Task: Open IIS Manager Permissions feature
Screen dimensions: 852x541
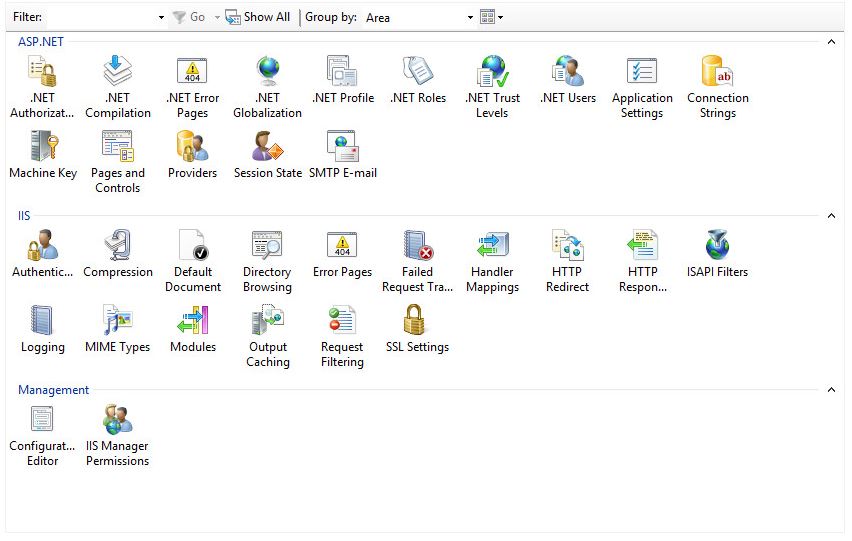Action: (x=117, y=436)
